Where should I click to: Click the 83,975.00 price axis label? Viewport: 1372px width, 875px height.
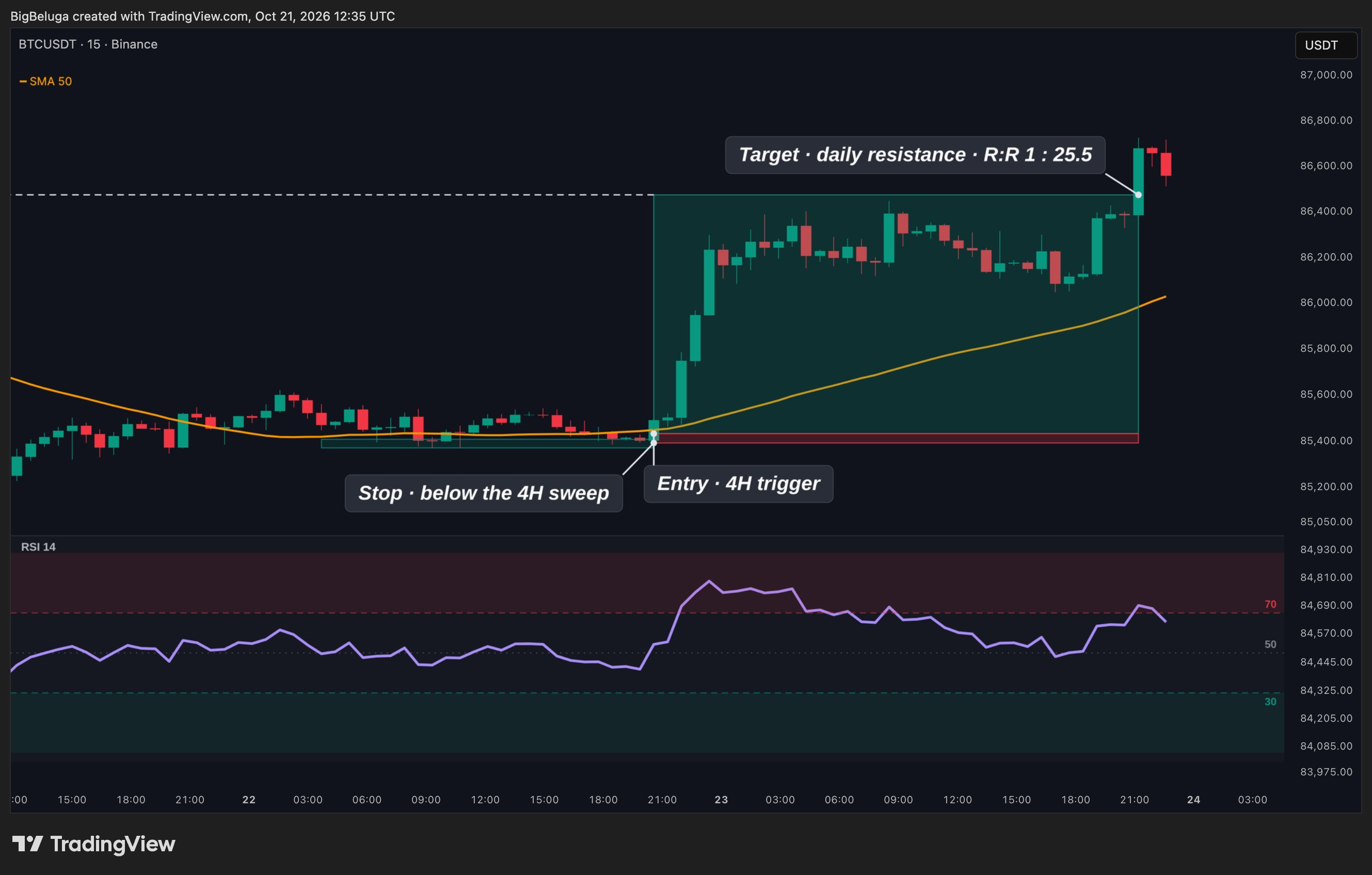[x=1326, y=772]
